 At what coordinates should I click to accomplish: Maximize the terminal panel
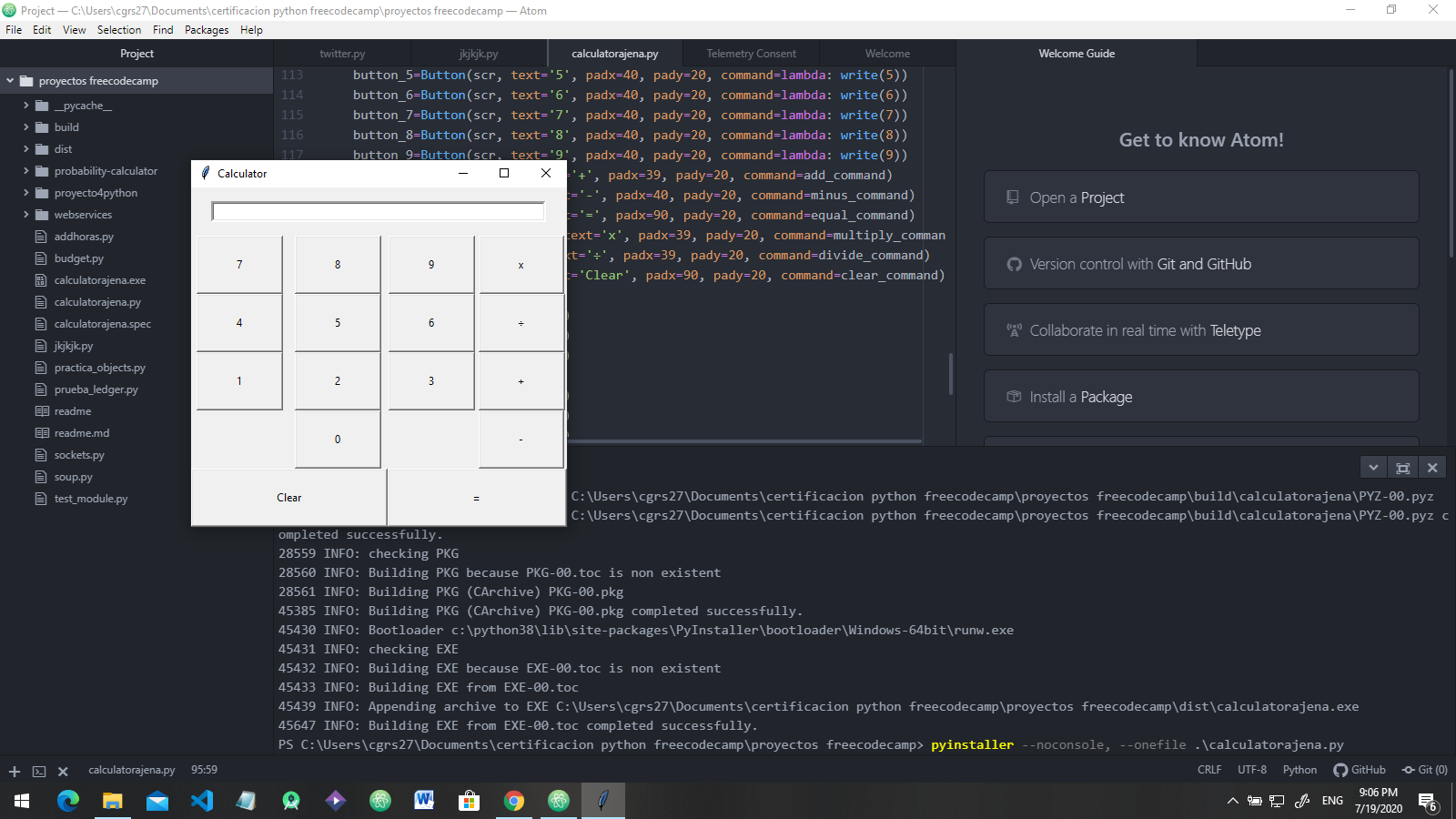(1403, 468)
